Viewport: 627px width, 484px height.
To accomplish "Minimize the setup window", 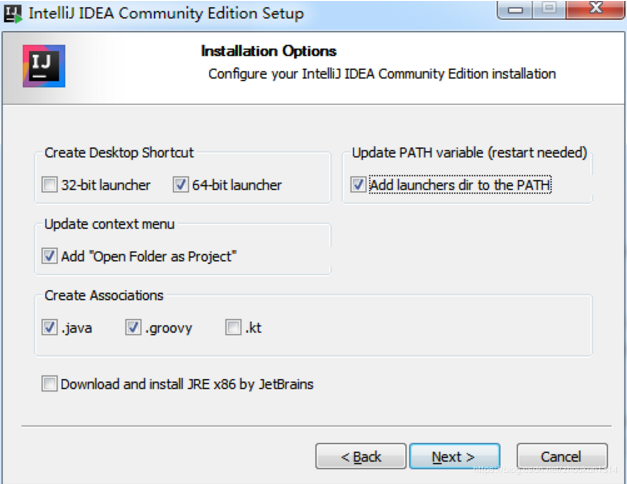I will pyautogui.click(x=516, y=12).
